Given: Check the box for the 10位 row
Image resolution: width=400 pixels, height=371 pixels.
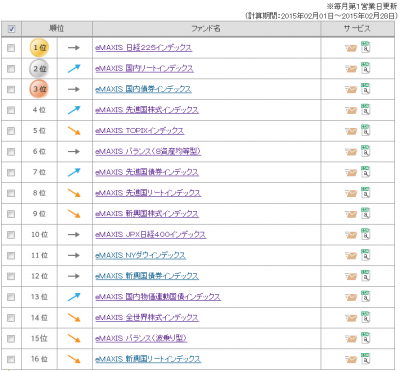Looking at the screenshot, I should tap(11, 235).
